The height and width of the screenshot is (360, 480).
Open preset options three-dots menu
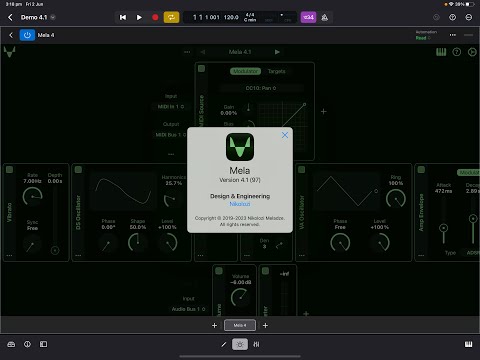[x=187, y=52]
